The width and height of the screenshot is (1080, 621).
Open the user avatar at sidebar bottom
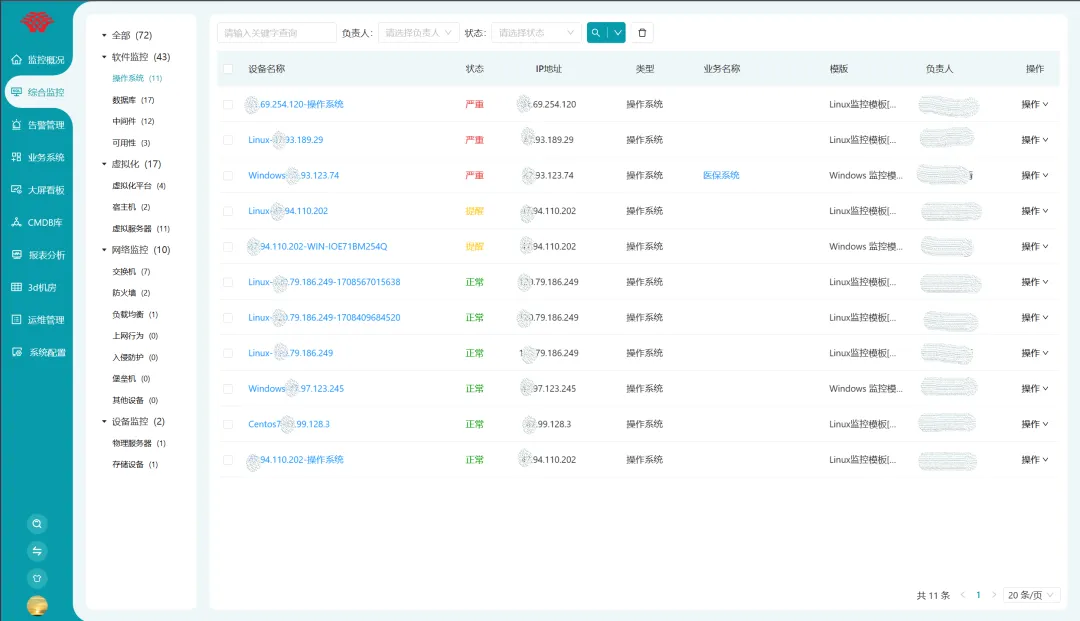point(37,606)
